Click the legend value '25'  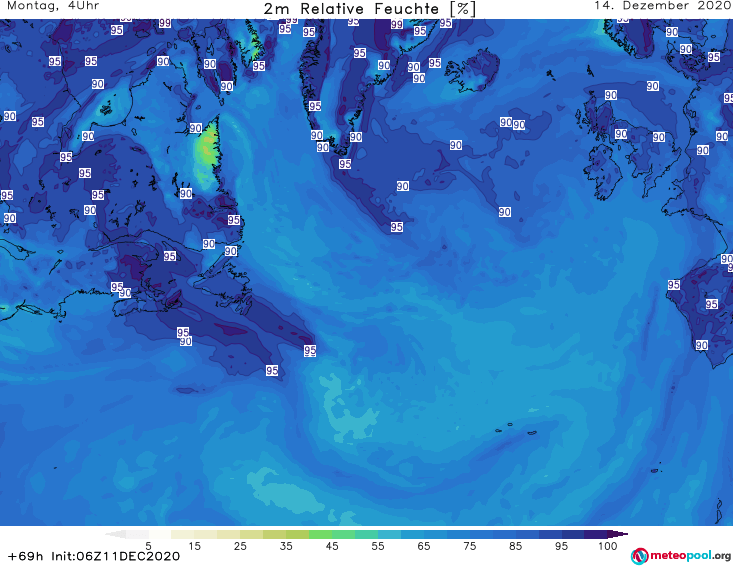point(240,546)
